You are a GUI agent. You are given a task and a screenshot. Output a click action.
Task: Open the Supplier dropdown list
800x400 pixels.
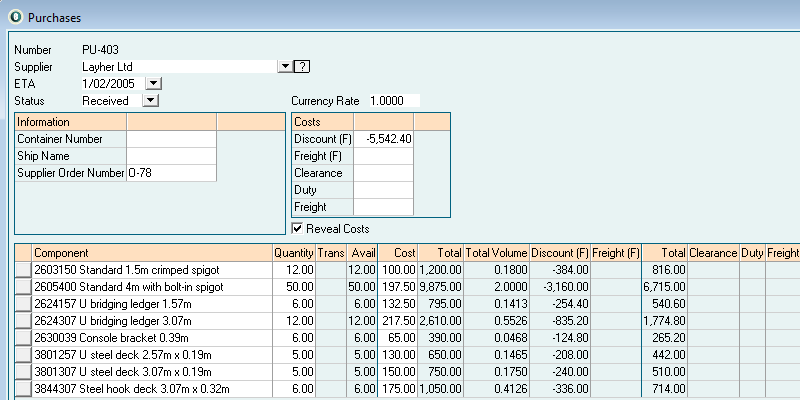tap(285, 66)
